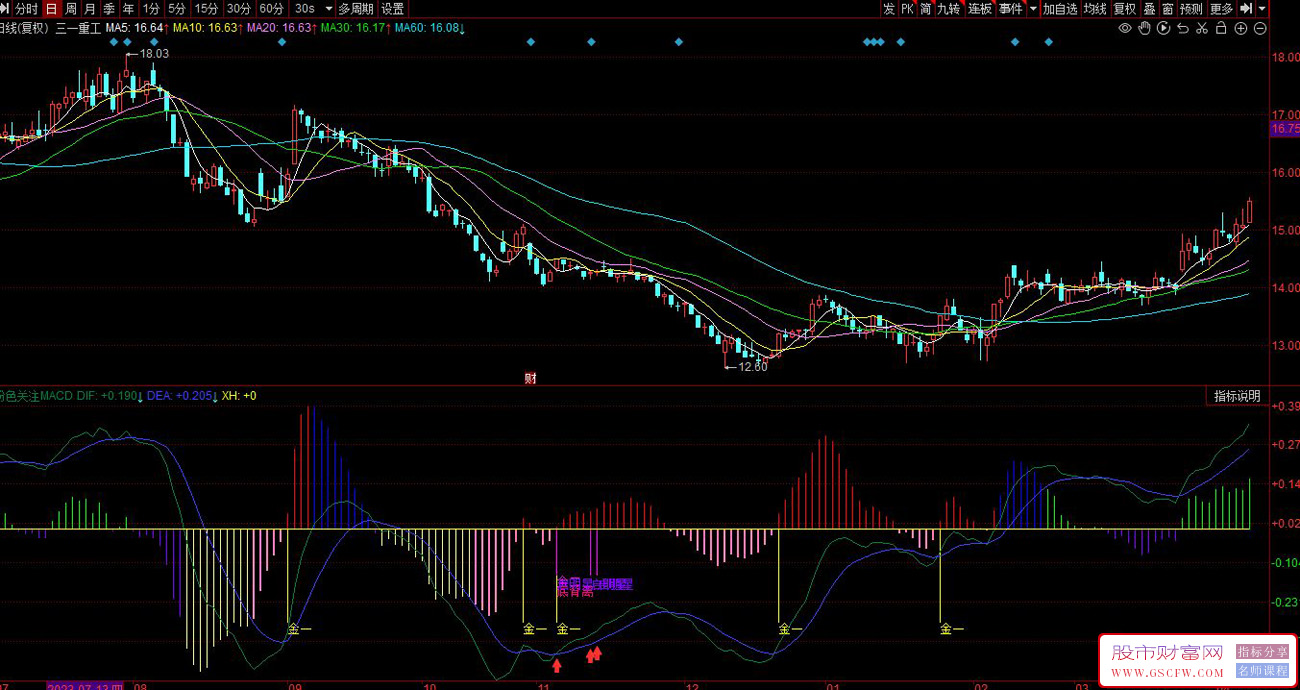1300x690 pixels.
Task: Expand the dropdown arrow next to 事件
Action: tap(1032, 9)
